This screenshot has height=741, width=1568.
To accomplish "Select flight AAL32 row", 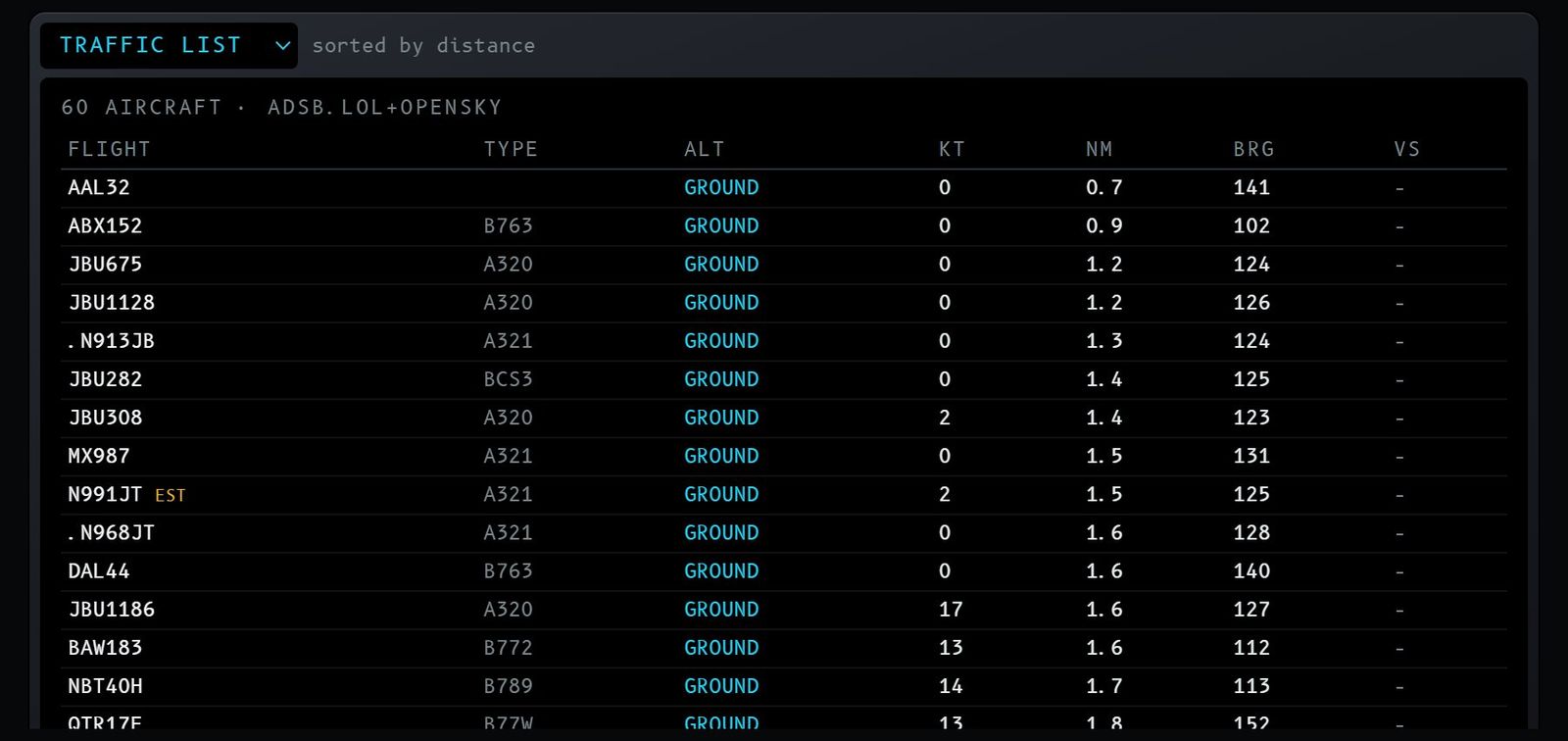I will tap(784, 188).
